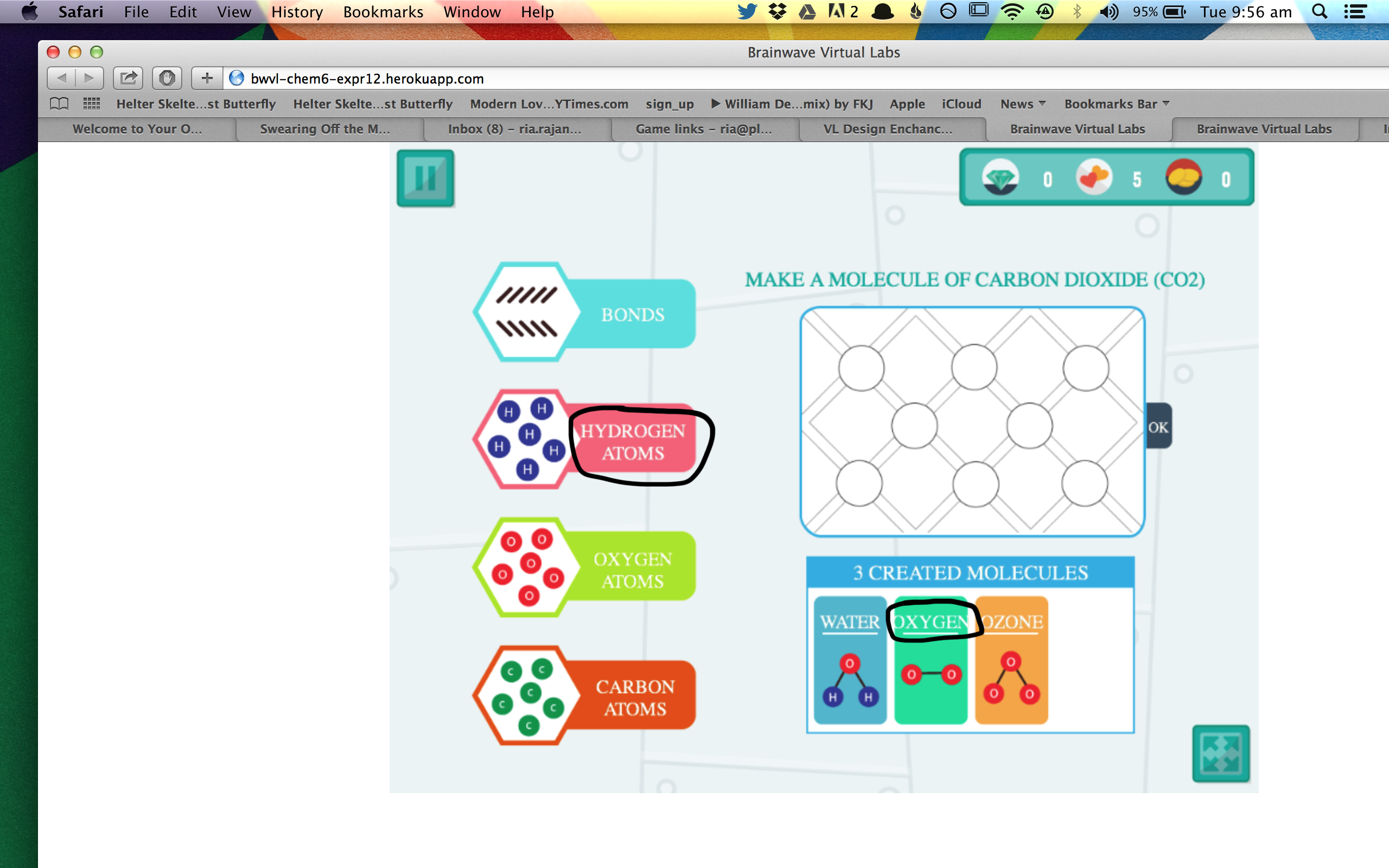Go forward with Safari's forward arrow
Image resolution: width=1389 pixels, height=868 pixels.
coord(90,78)
